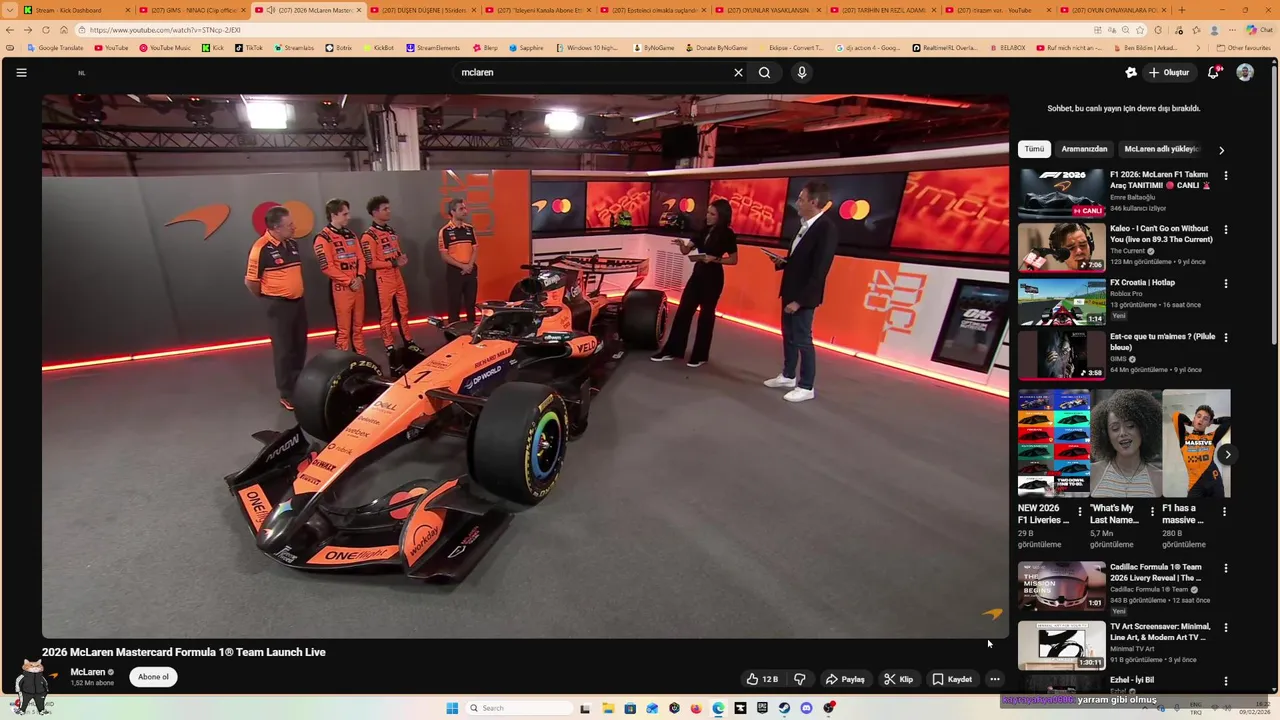Open Windows Start menu on taskbar
This screenshot has height=720, width=1280.
pyautogui.click(x=452, y=708)
